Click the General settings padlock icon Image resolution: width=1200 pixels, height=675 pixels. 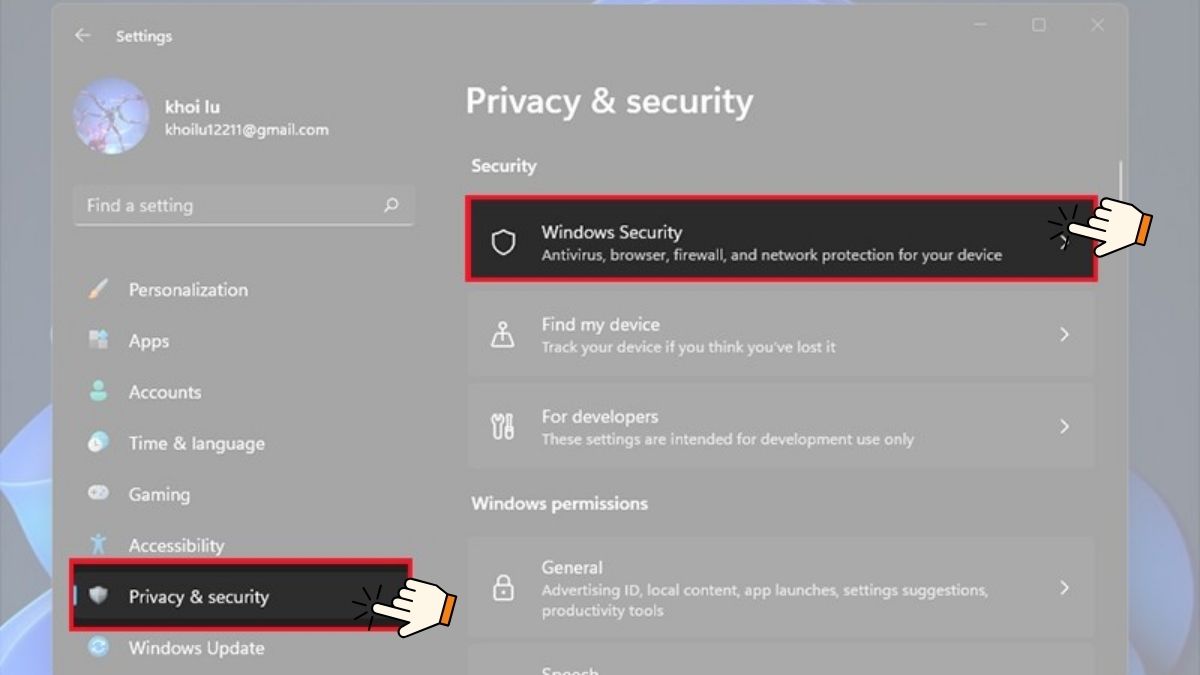[x=503, y=589]
